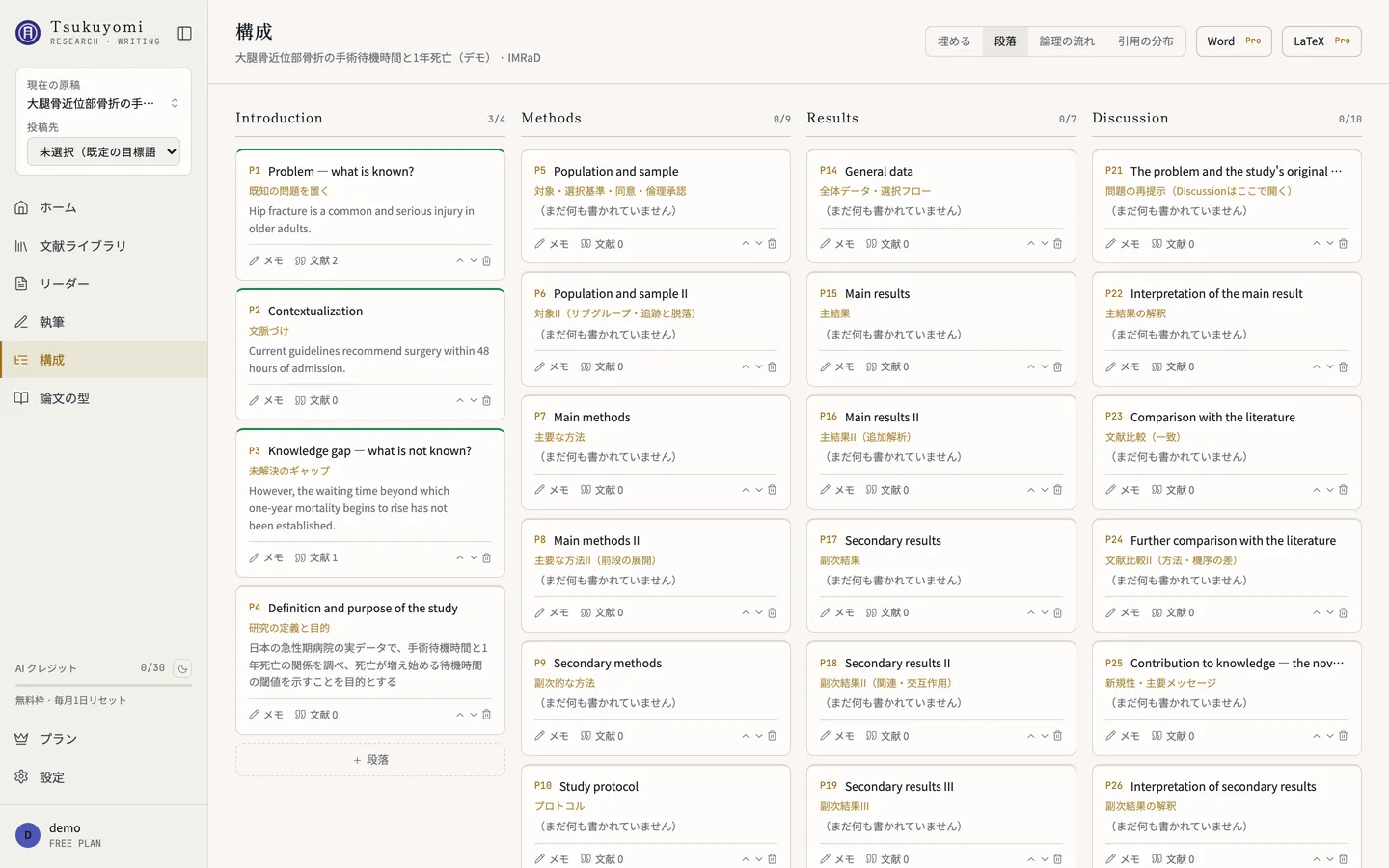Open memo for P7 Main methods
Viewport: 1389px width, 868px height.
(552, 490)
